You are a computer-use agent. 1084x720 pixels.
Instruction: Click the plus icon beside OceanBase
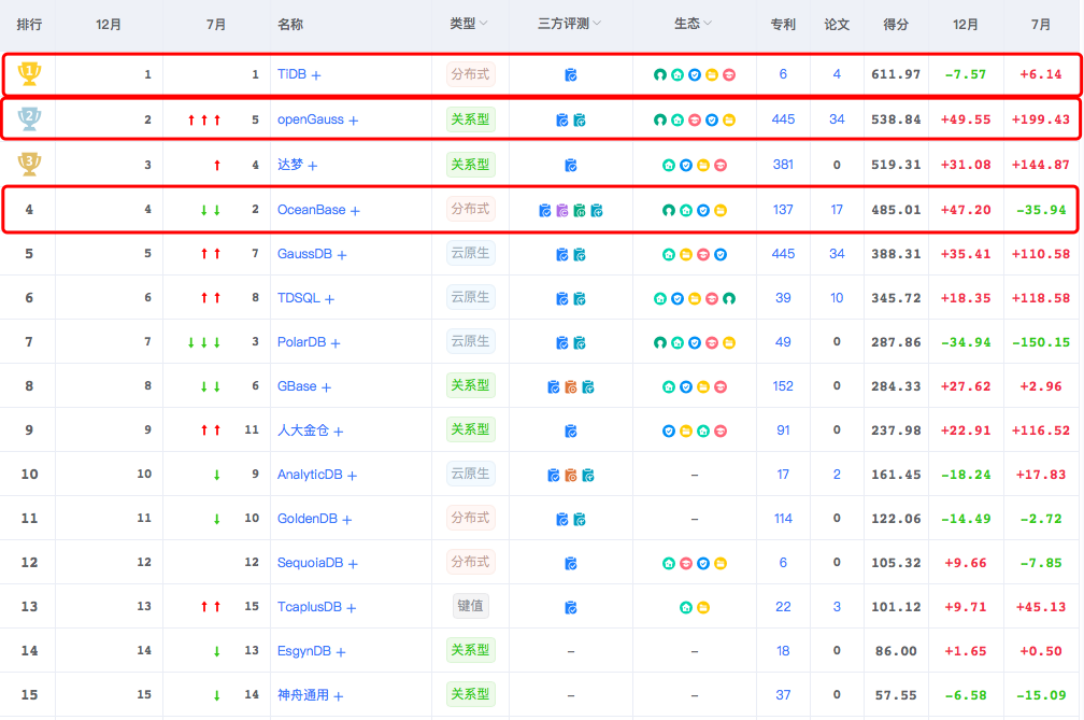[x=355, y=210]
